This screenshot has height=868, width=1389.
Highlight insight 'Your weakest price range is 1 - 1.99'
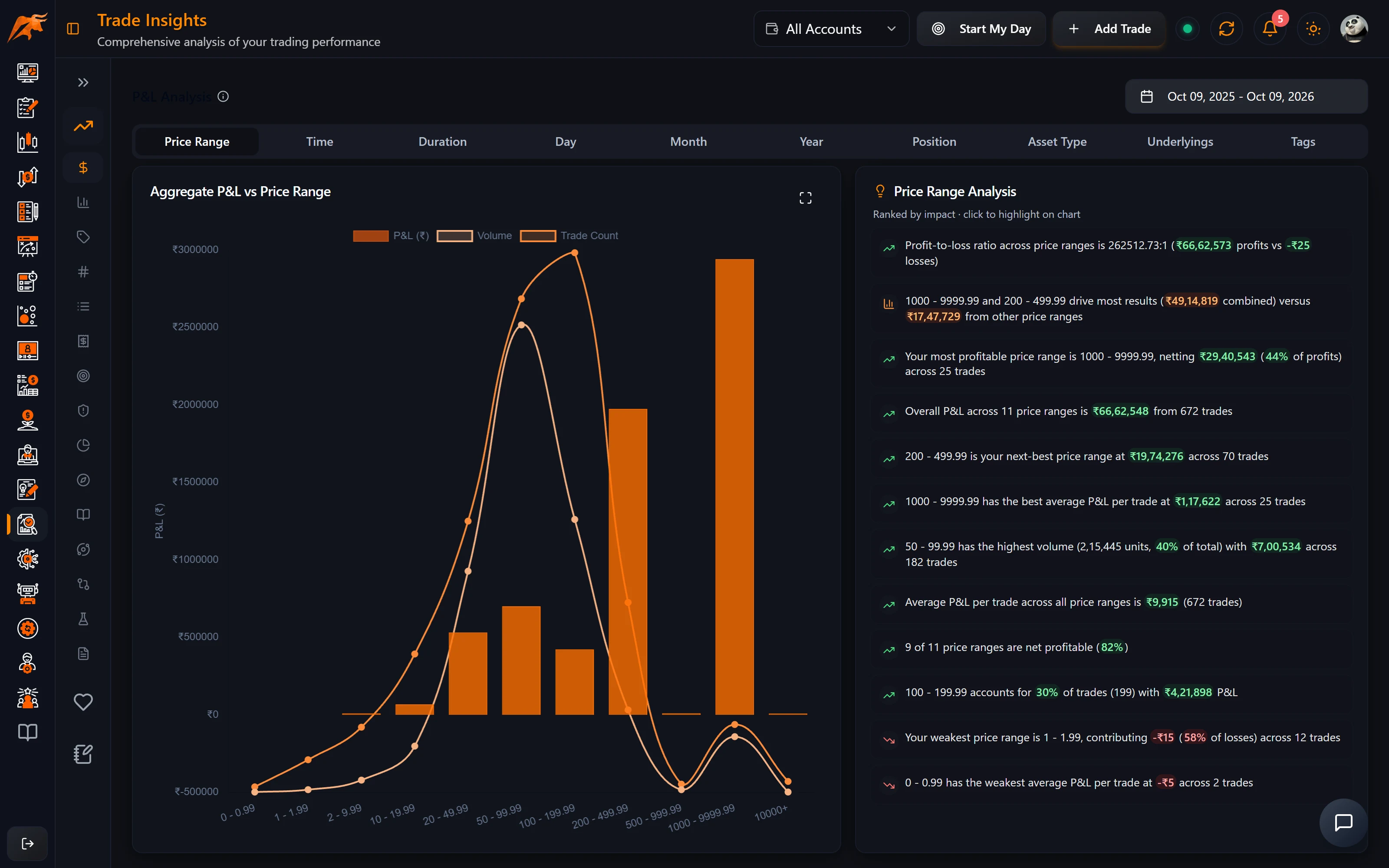click(1111, 738)
